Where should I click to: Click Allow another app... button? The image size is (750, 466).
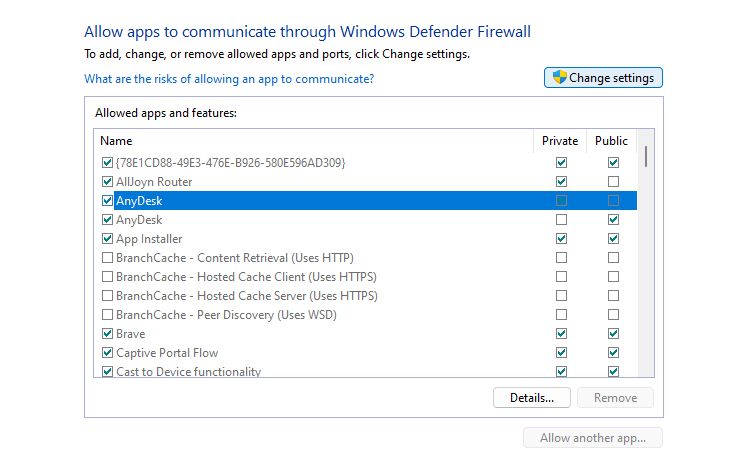pyautogui.click(x=592, y=438)
